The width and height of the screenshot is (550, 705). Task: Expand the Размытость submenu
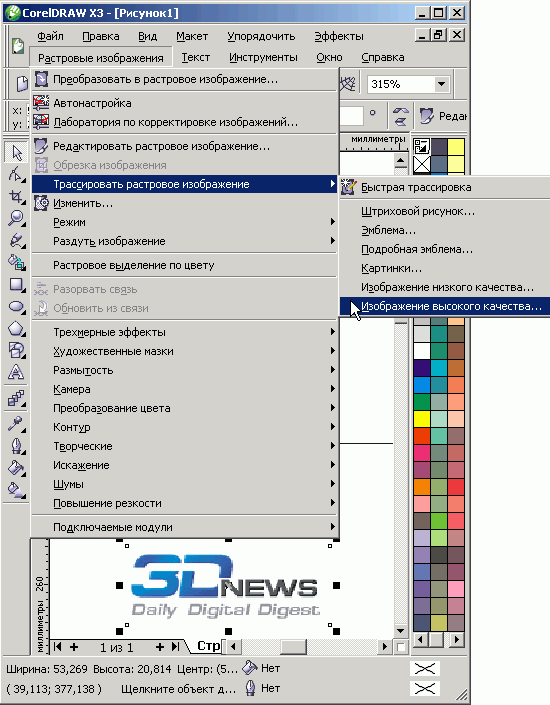tap(332, 370)
